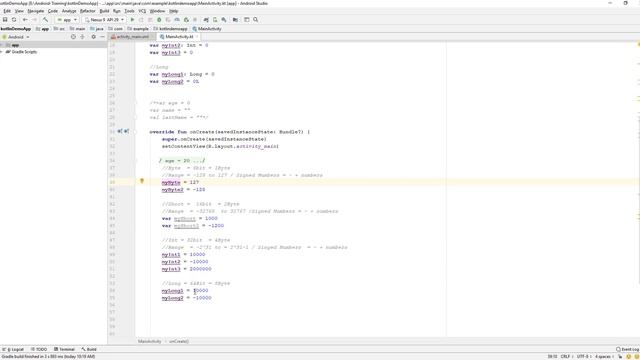Start debugging with the green bug icon
This screenshot has width=640, height=360.
(x=159, y=20)
